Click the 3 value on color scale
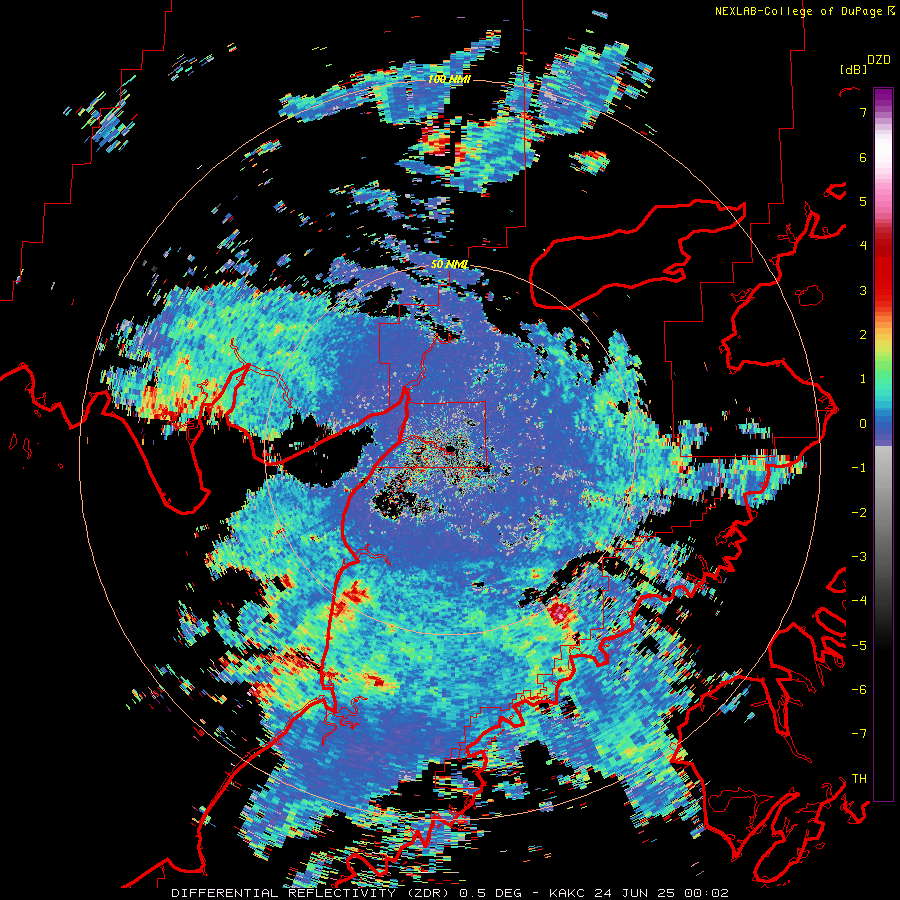 (863, 290)
